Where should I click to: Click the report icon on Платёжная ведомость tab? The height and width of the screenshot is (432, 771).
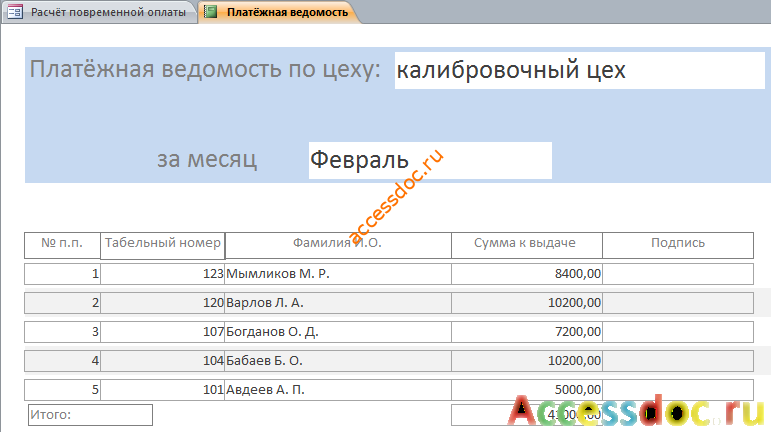[210, 12]
